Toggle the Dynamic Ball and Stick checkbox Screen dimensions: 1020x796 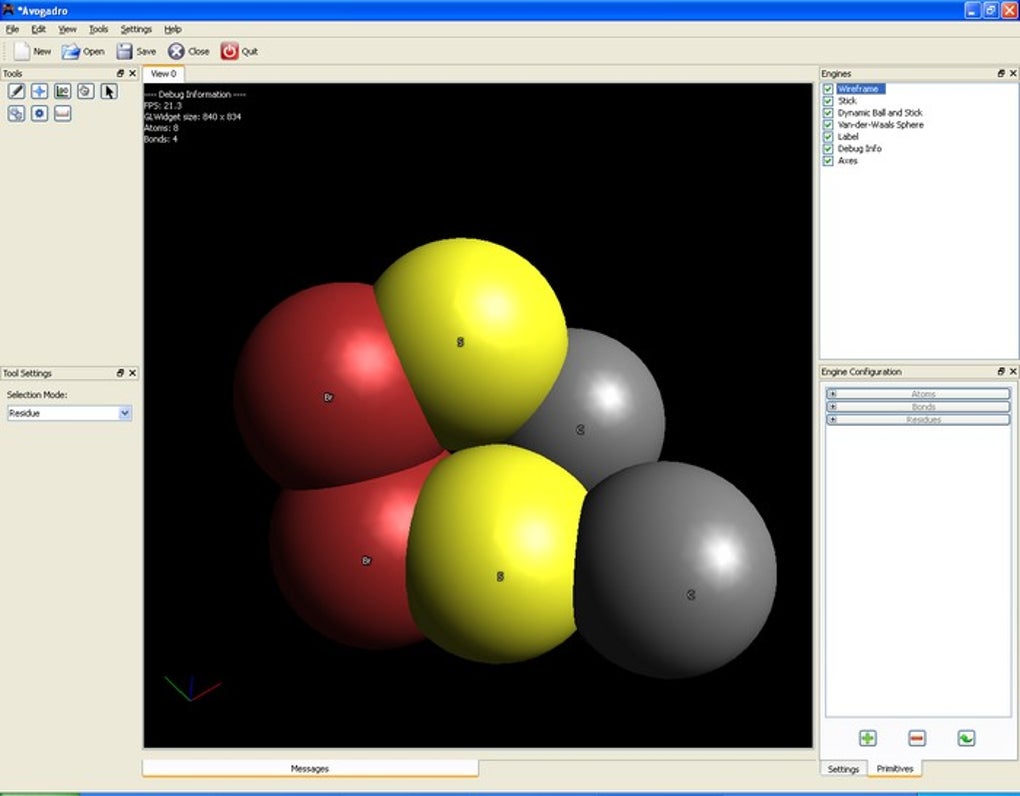(x=828, y=113)
